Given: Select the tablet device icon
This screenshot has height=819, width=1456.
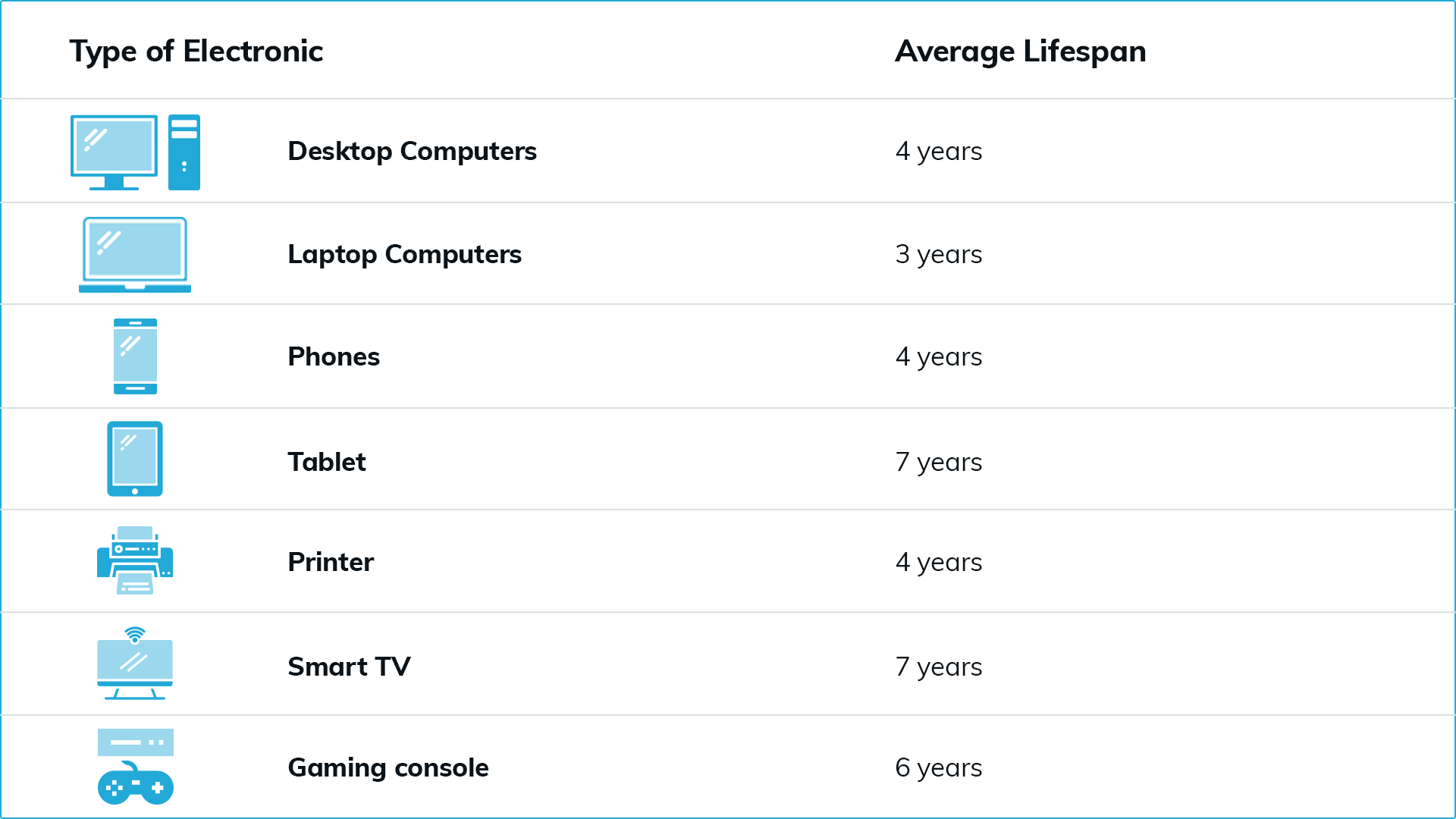Looking at the screenshot, I should 135,459.
